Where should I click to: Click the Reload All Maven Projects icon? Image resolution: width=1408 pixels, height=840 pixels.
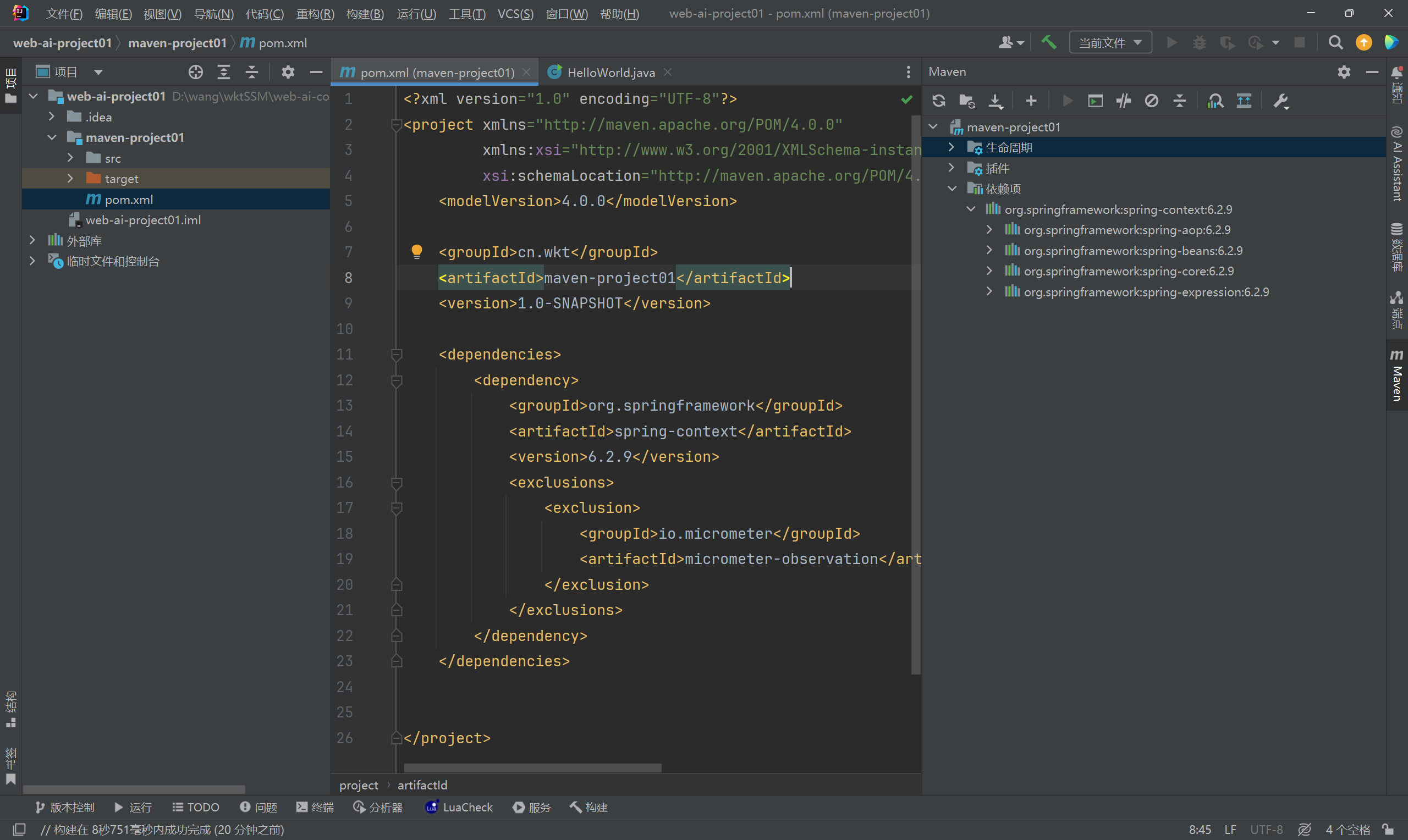938,101
